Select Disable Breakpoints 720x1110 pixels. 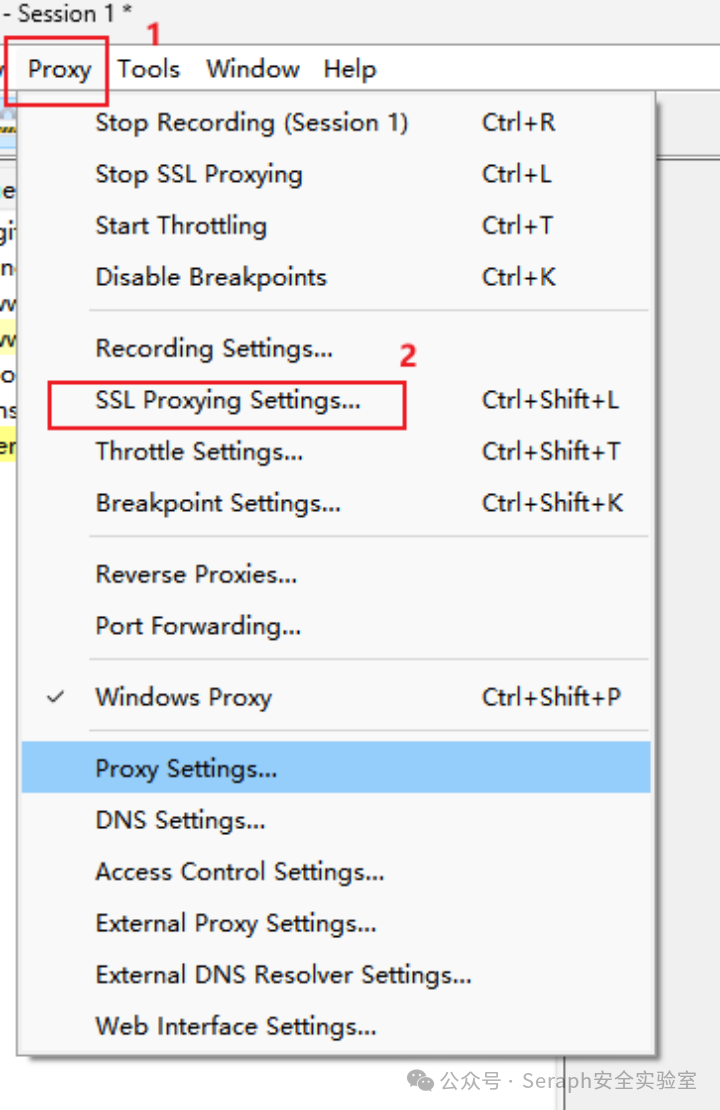pos(336,277)
